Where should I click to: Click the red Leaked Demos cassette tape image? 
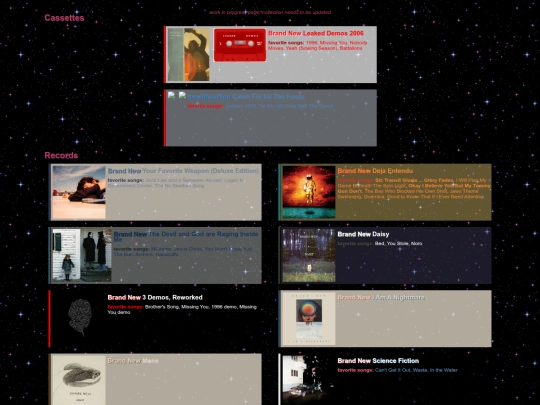pyautogui.click(x=240, y=45)
